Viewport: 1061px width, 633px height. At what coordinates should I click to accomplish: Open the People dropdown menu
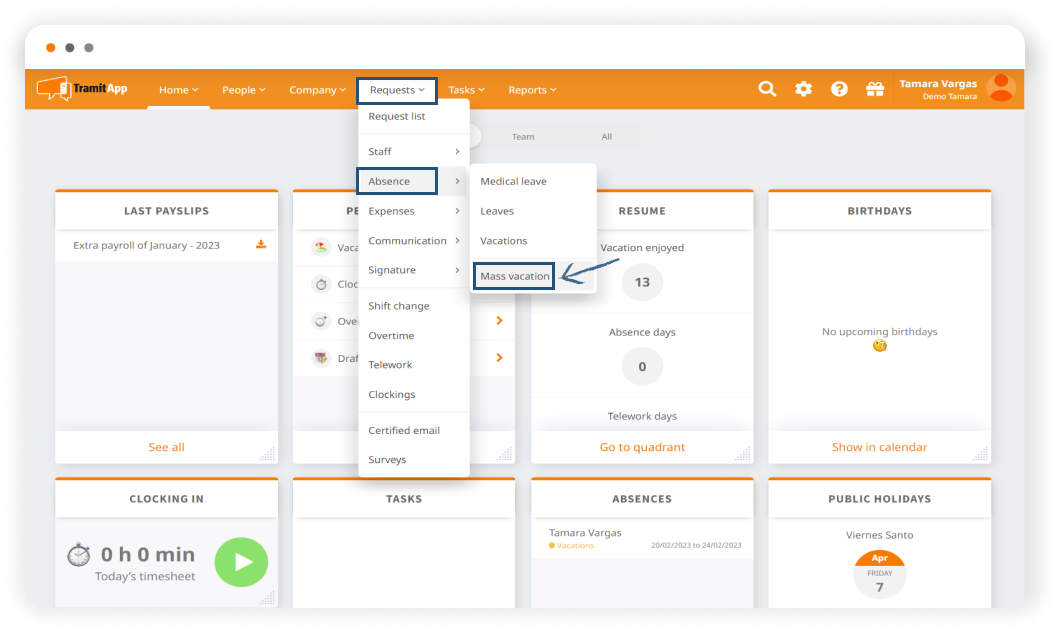point(243,90)
